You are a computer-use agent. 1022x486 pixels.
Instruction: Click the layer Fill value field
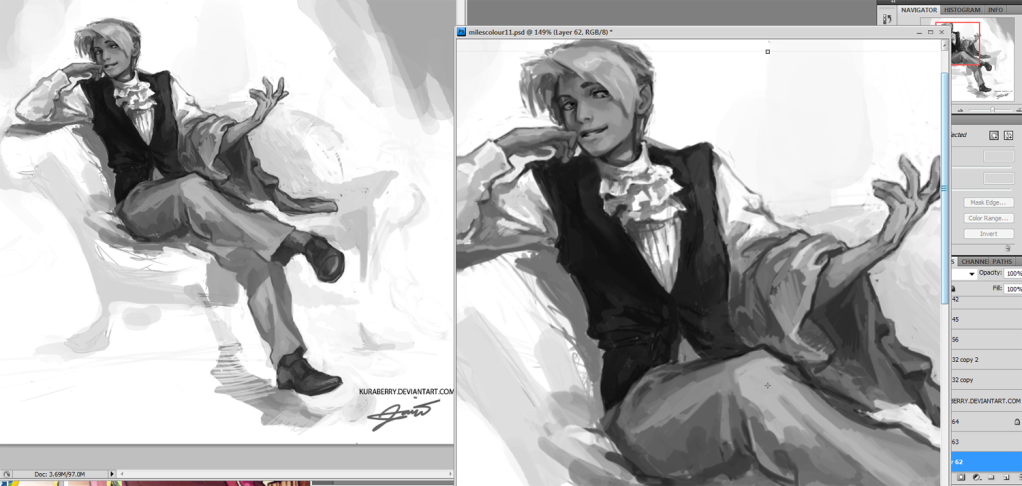click(x=1013, y=289)
